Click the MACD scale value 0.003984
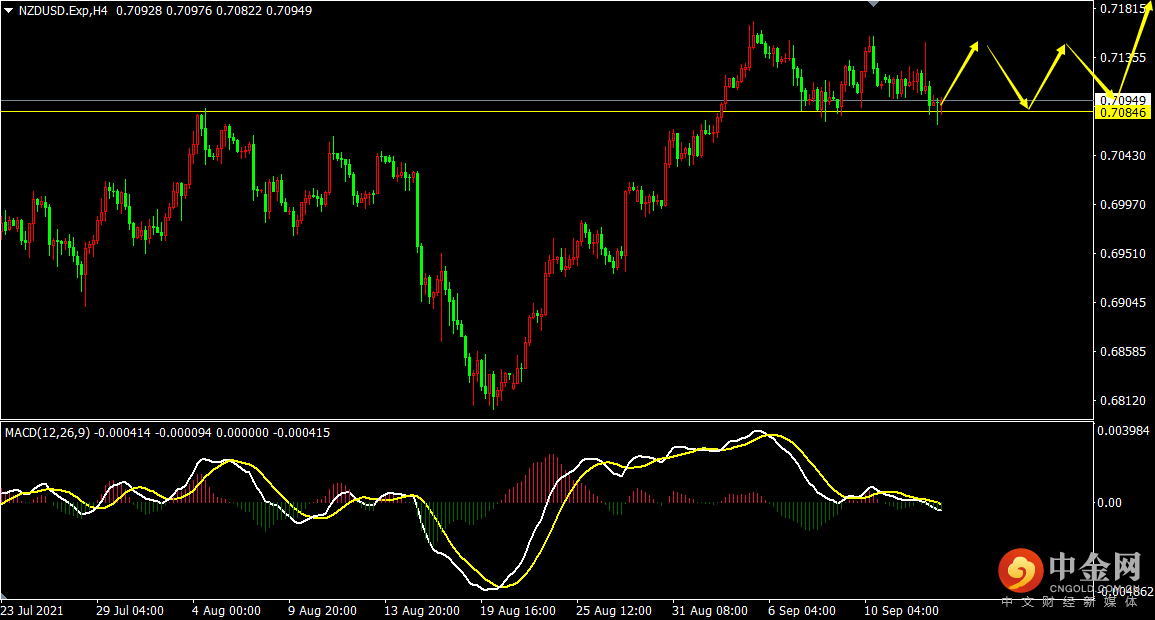The height and width of the screenshot is (620, 1155). pos(1123,431)
